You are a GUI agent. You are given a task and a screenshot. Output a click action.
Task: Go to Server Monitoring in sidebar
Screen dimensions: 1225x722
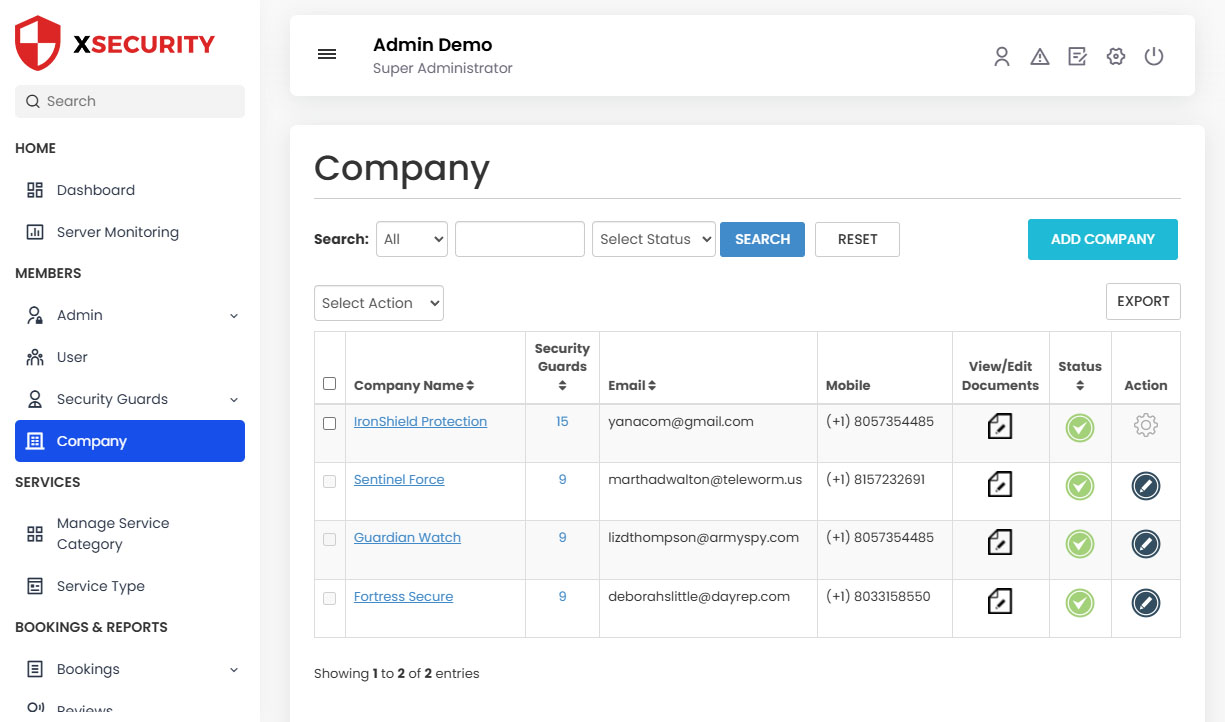pyautogui.click(x=117, y=232)
